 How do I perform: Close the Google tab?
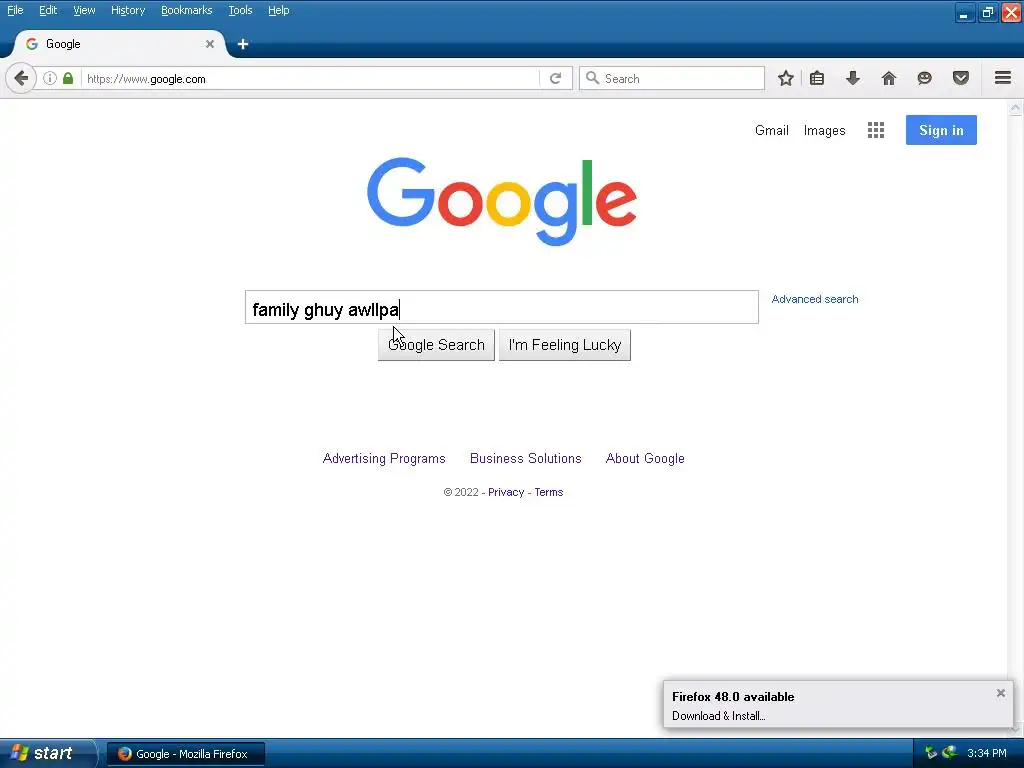(210, 44)
